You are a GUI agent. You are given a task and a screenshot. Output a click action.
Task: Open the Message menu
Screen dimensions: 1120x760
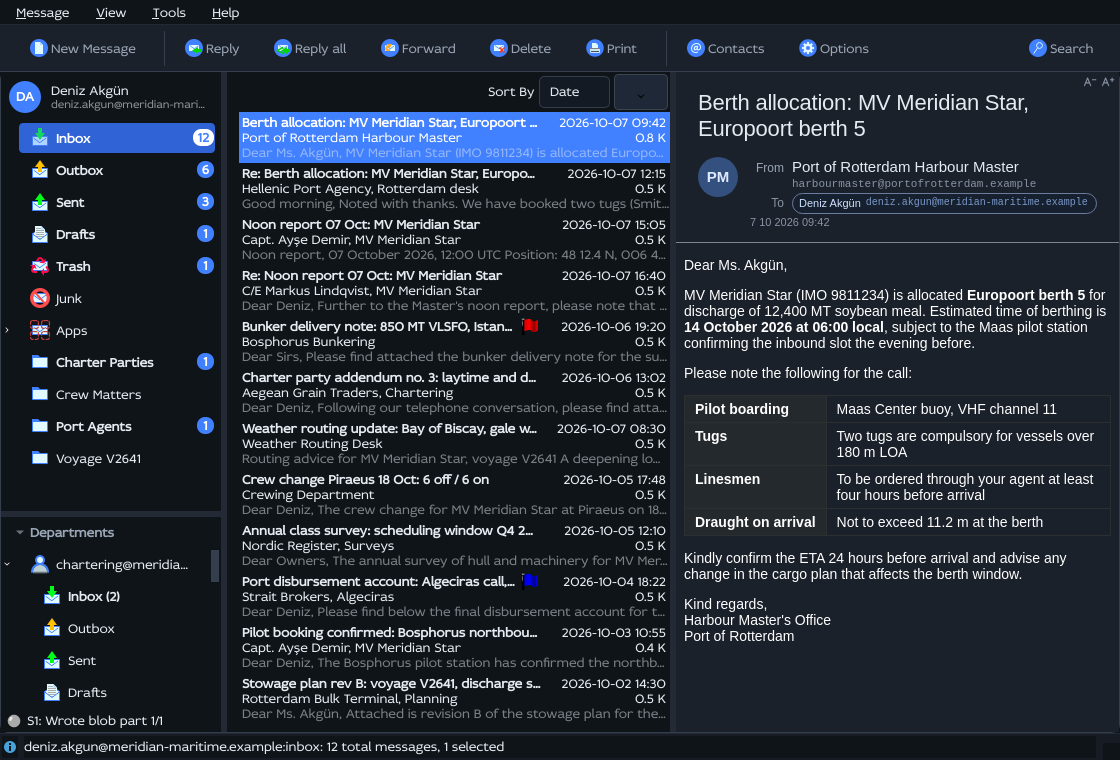[43, 13]
